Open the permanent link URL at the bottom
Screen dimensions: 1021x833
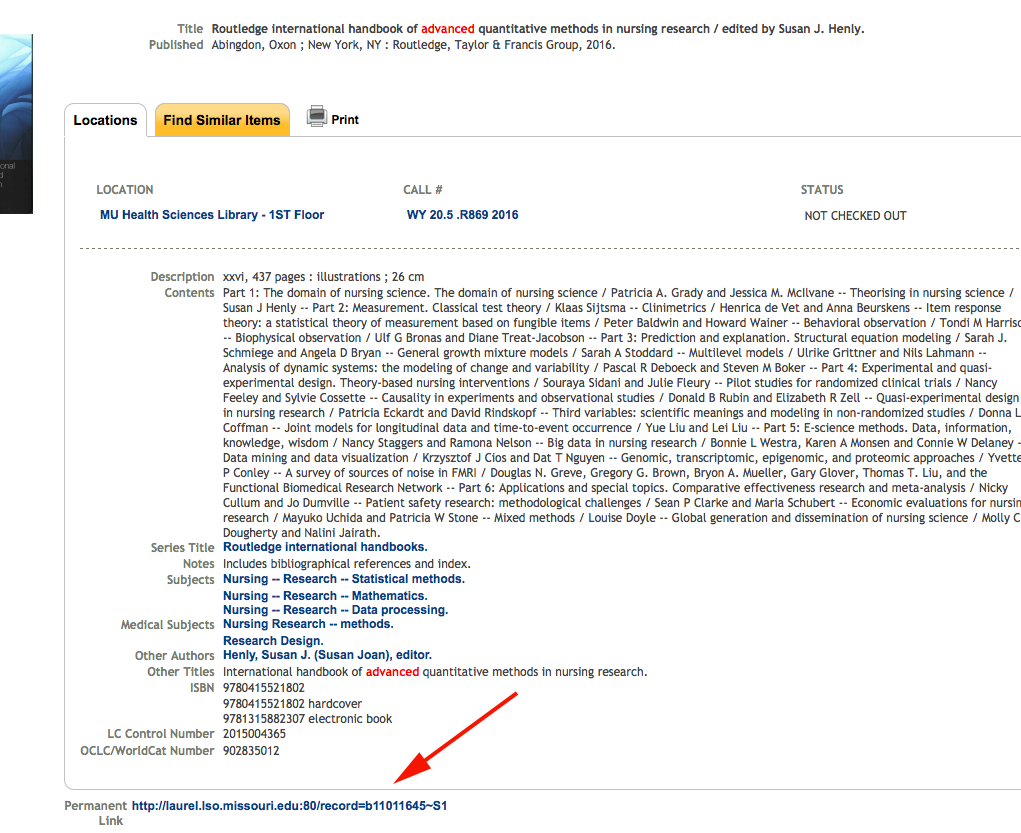pos(287,804)
